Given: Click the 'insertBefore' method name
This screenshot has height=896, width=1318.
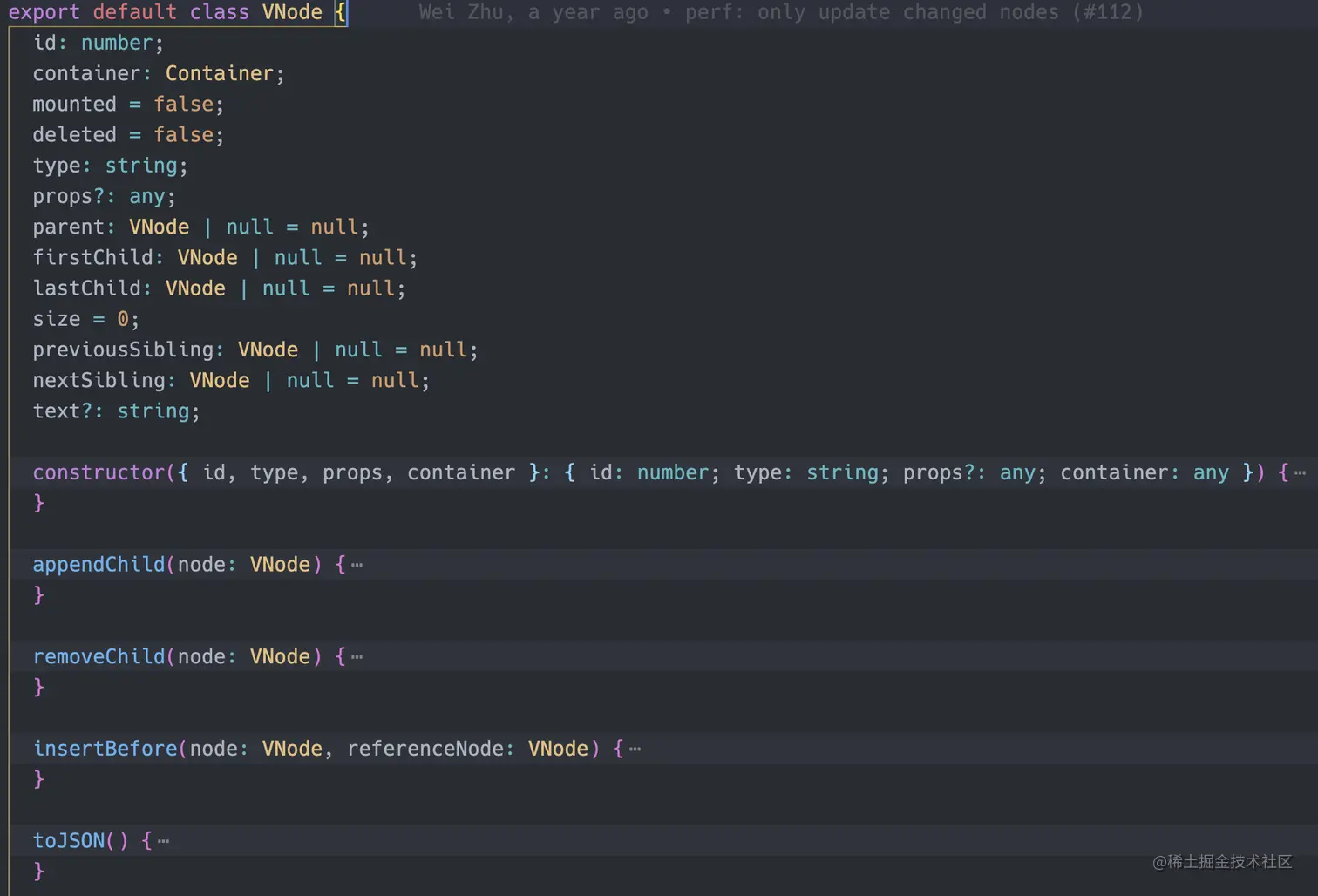Looking at the screenshot, I should [x=105, y=748].
